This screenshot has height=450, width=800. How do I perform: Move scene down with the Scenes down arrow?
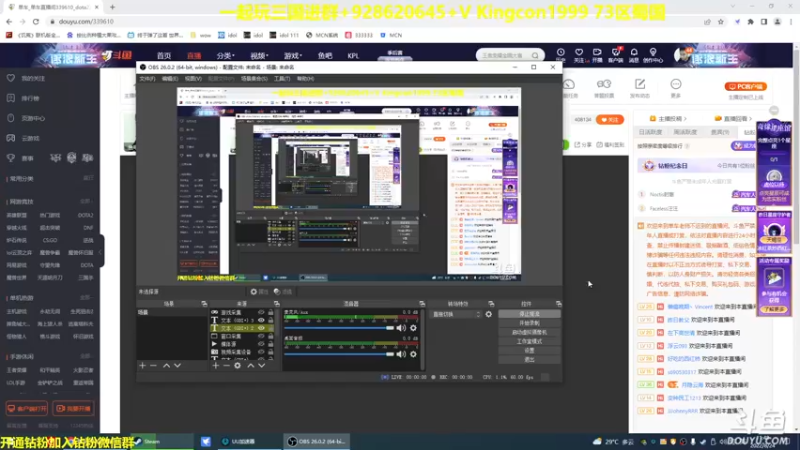[x=178, y=366]
